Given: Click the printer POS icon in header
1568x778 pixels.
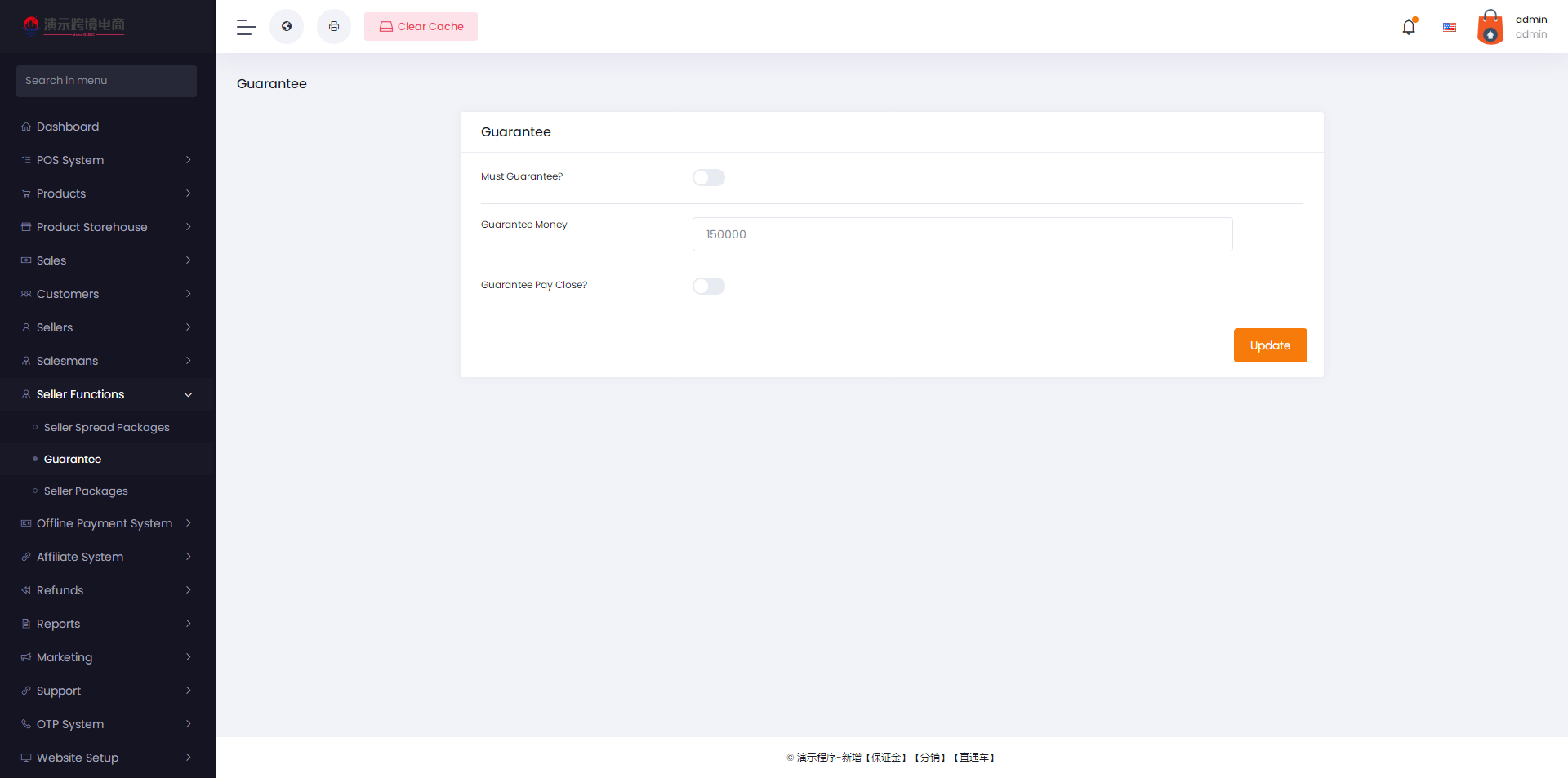Looking at the screenshot, I should point(334,27).
